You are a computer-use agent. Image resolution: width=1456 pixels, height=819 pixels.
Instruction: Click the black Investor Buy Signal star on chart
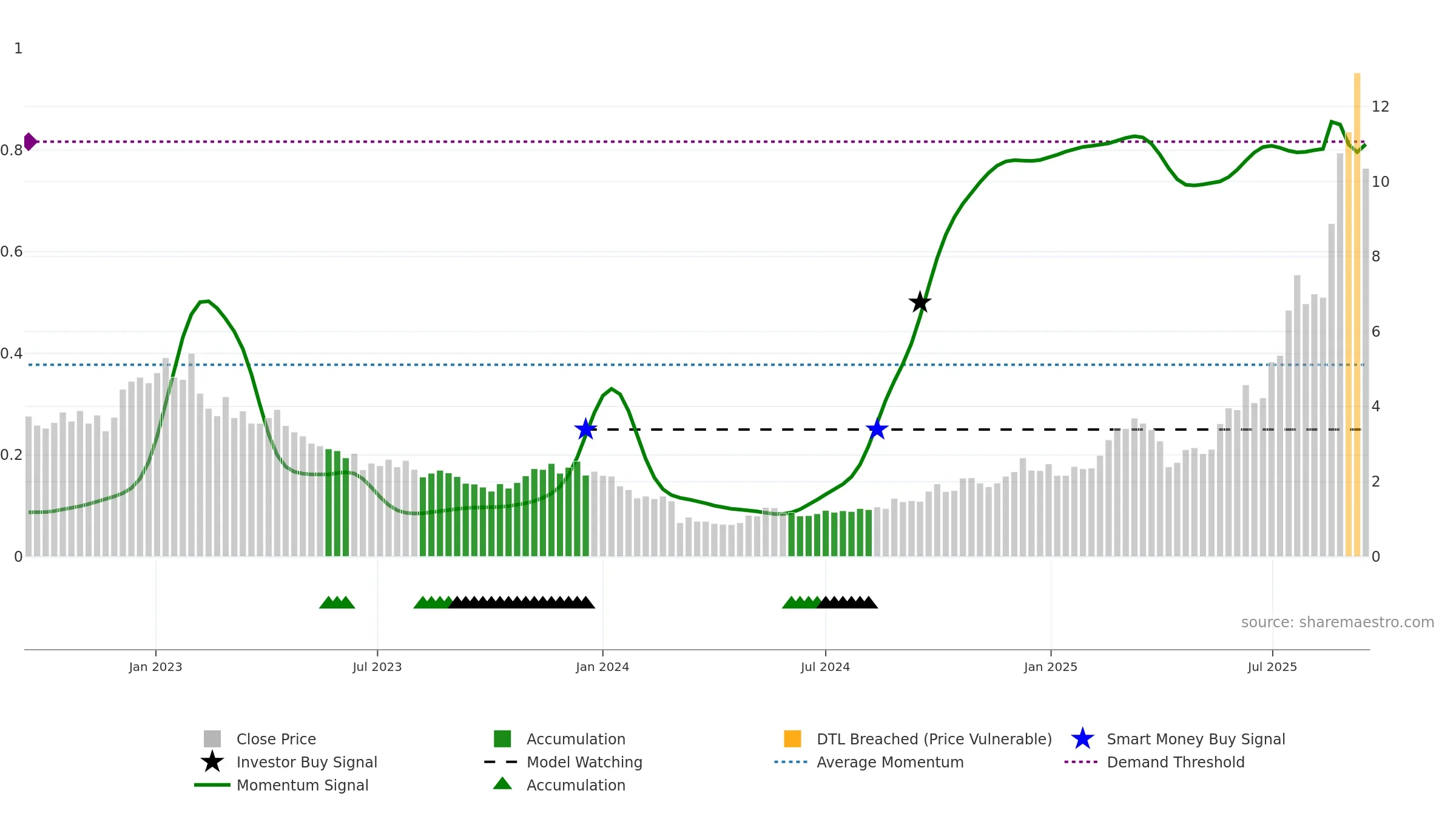pos(920,302)
